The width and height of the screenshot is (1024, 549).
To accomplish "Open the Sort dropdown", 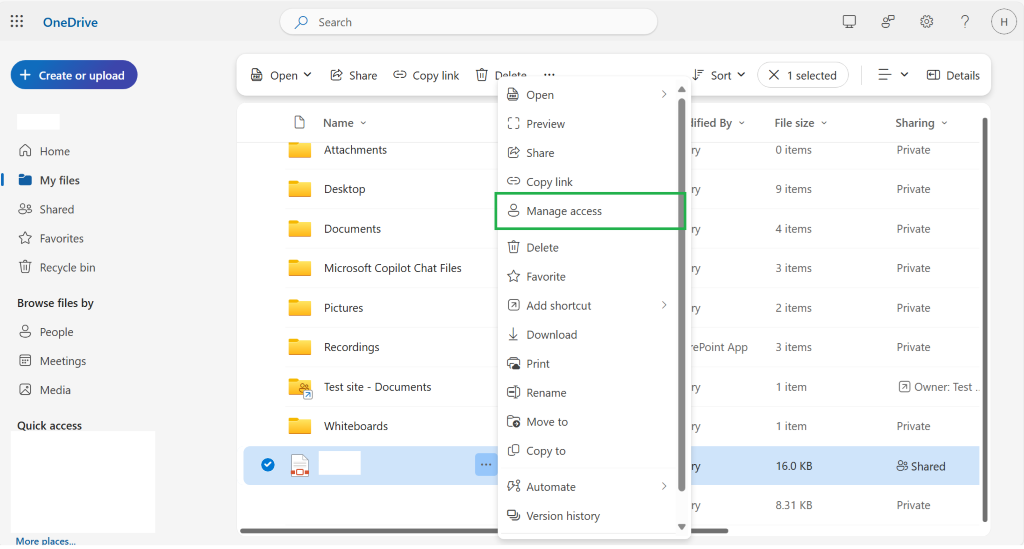I will click(x=719, y=75).
